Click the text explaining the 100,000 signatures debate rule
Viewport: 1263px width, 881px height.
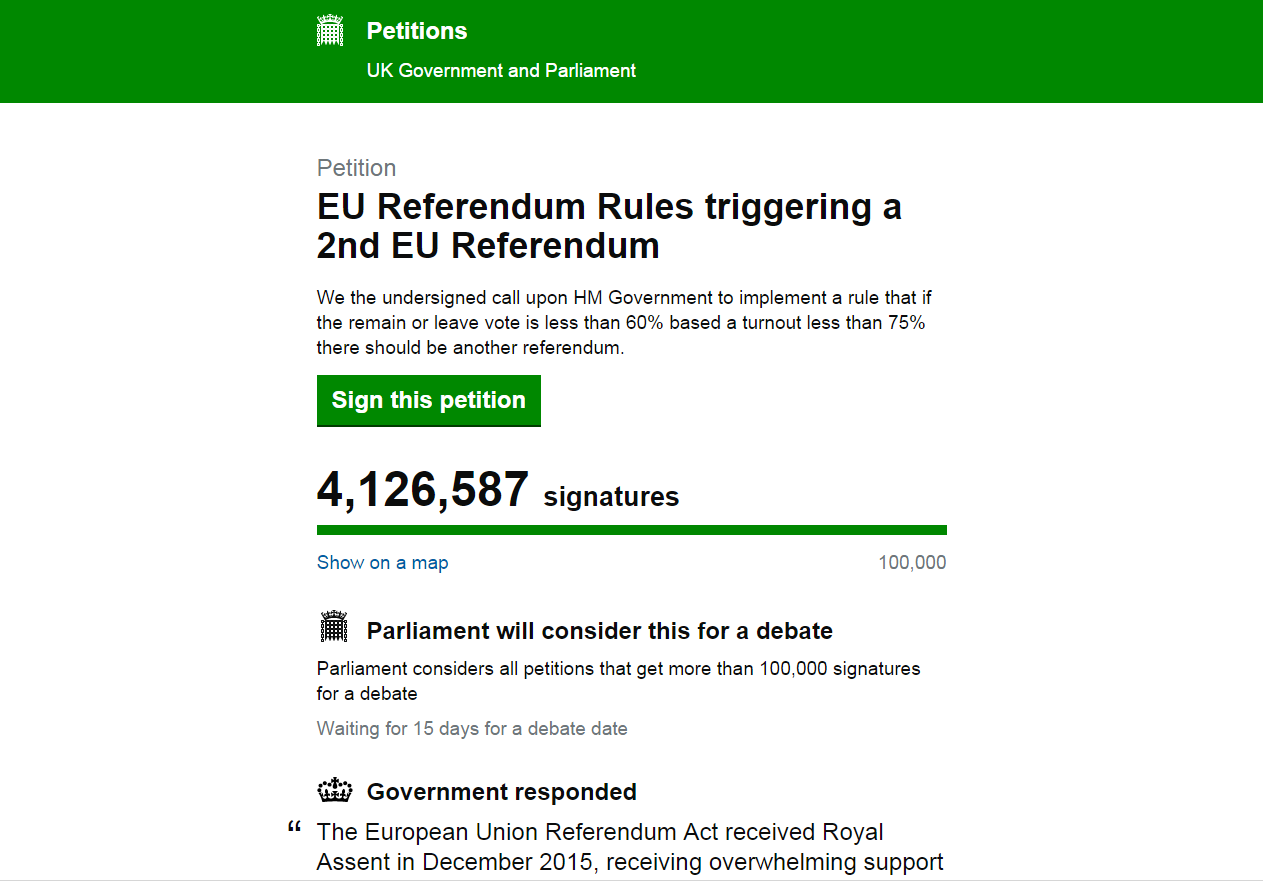[618, 680]
